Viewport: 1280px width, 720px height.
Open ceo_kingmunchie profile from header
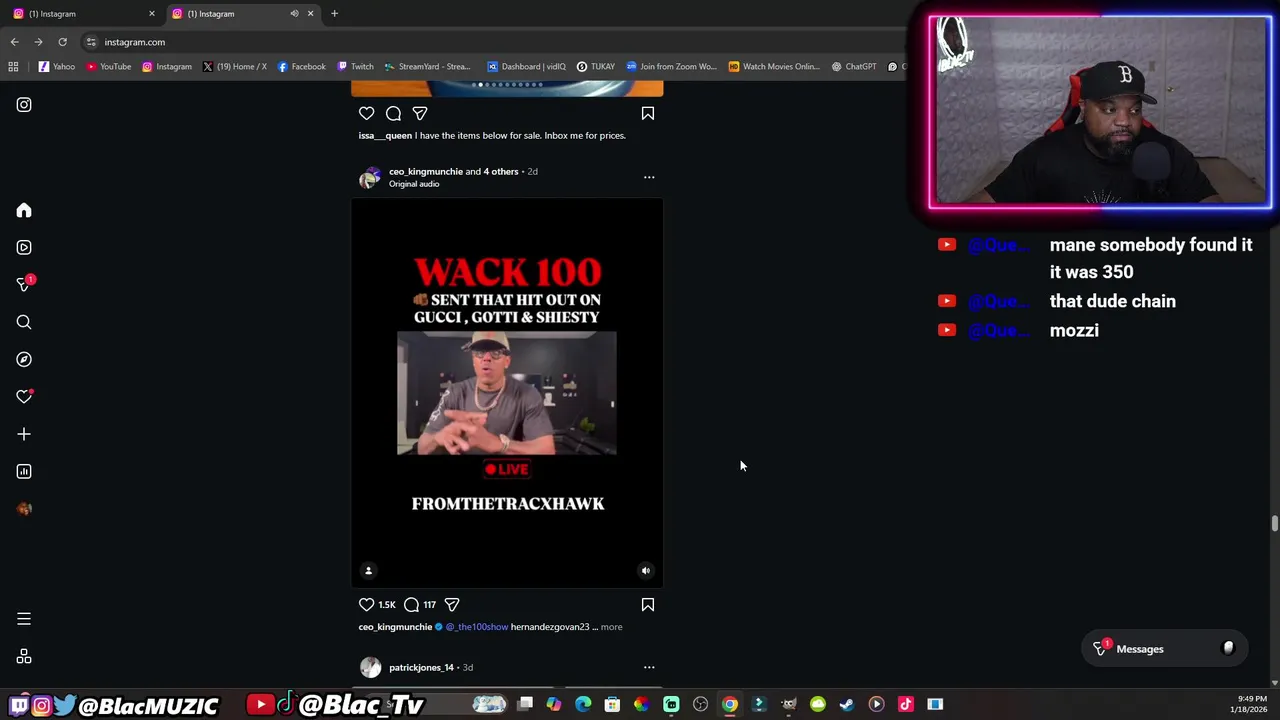(x=425, y=171)
